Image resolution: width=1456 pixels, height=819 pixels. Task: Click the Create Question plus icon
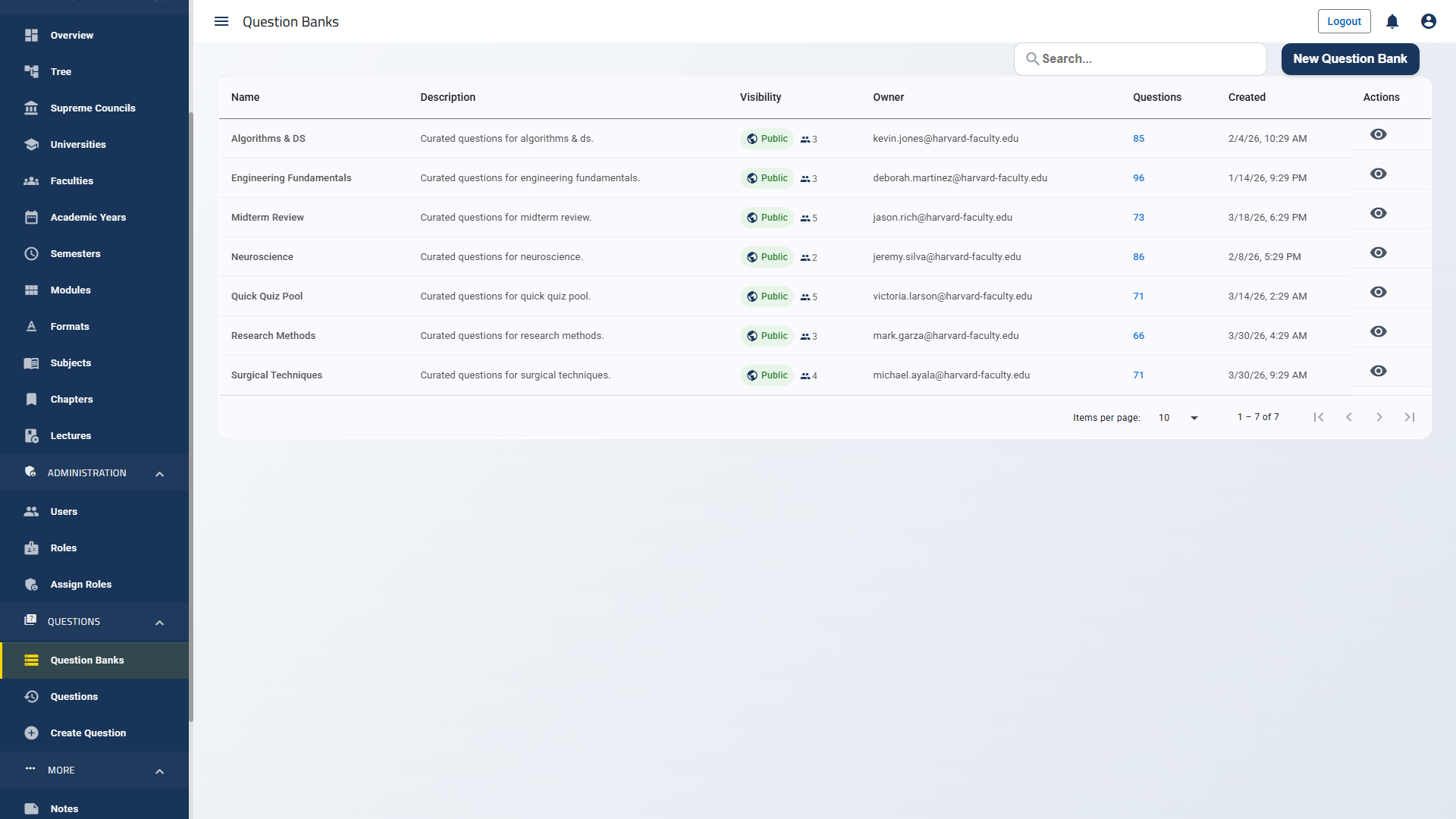(x=31, y=733)
